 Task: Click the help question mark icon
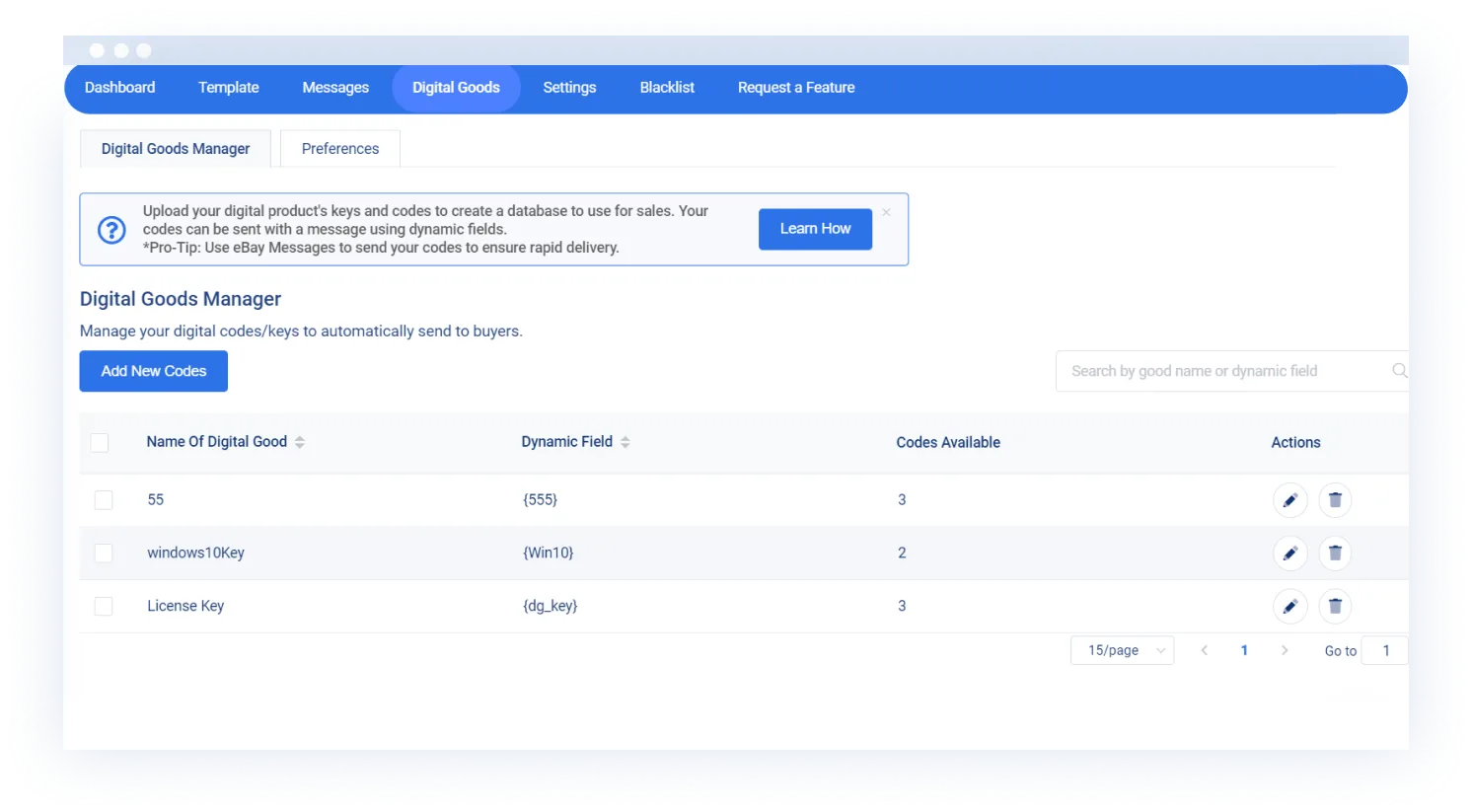(x=111, y=230)
